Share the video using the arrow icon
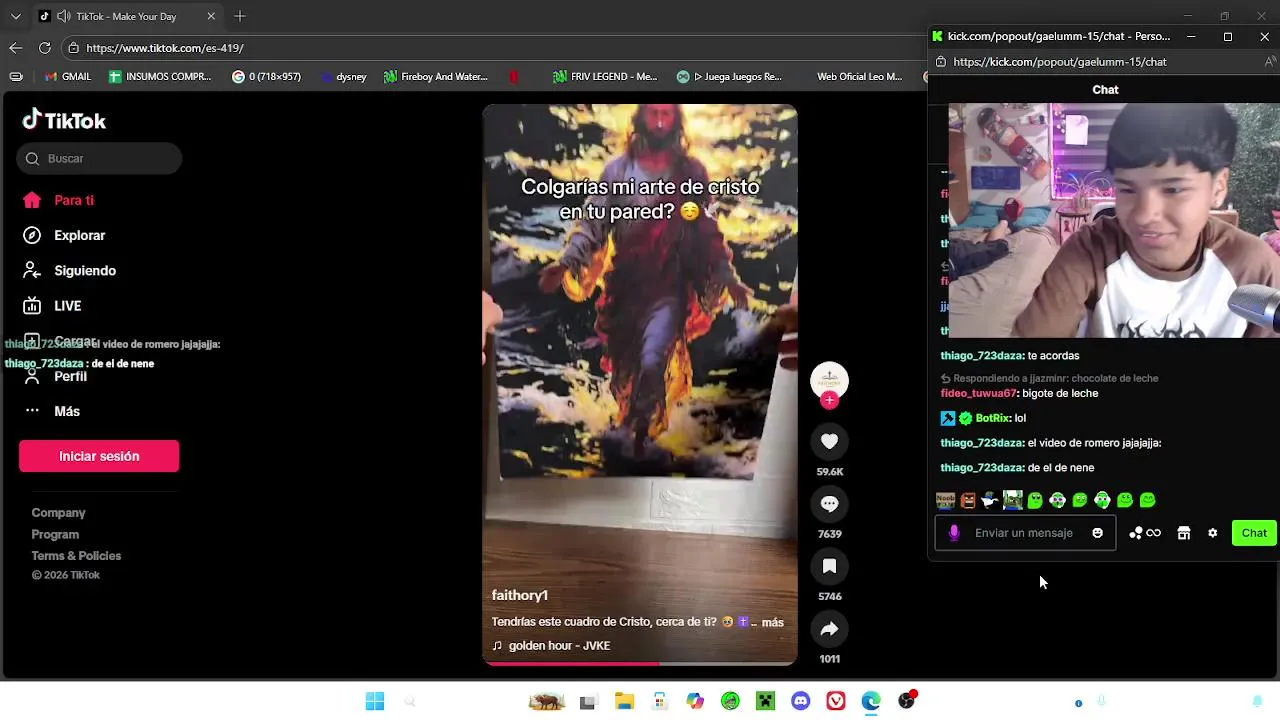 829,629
